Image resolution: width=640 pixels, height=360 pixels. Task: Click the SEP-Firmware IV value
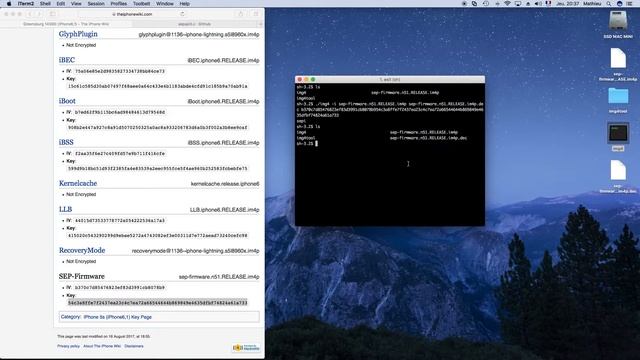click(x=120, y=287)
